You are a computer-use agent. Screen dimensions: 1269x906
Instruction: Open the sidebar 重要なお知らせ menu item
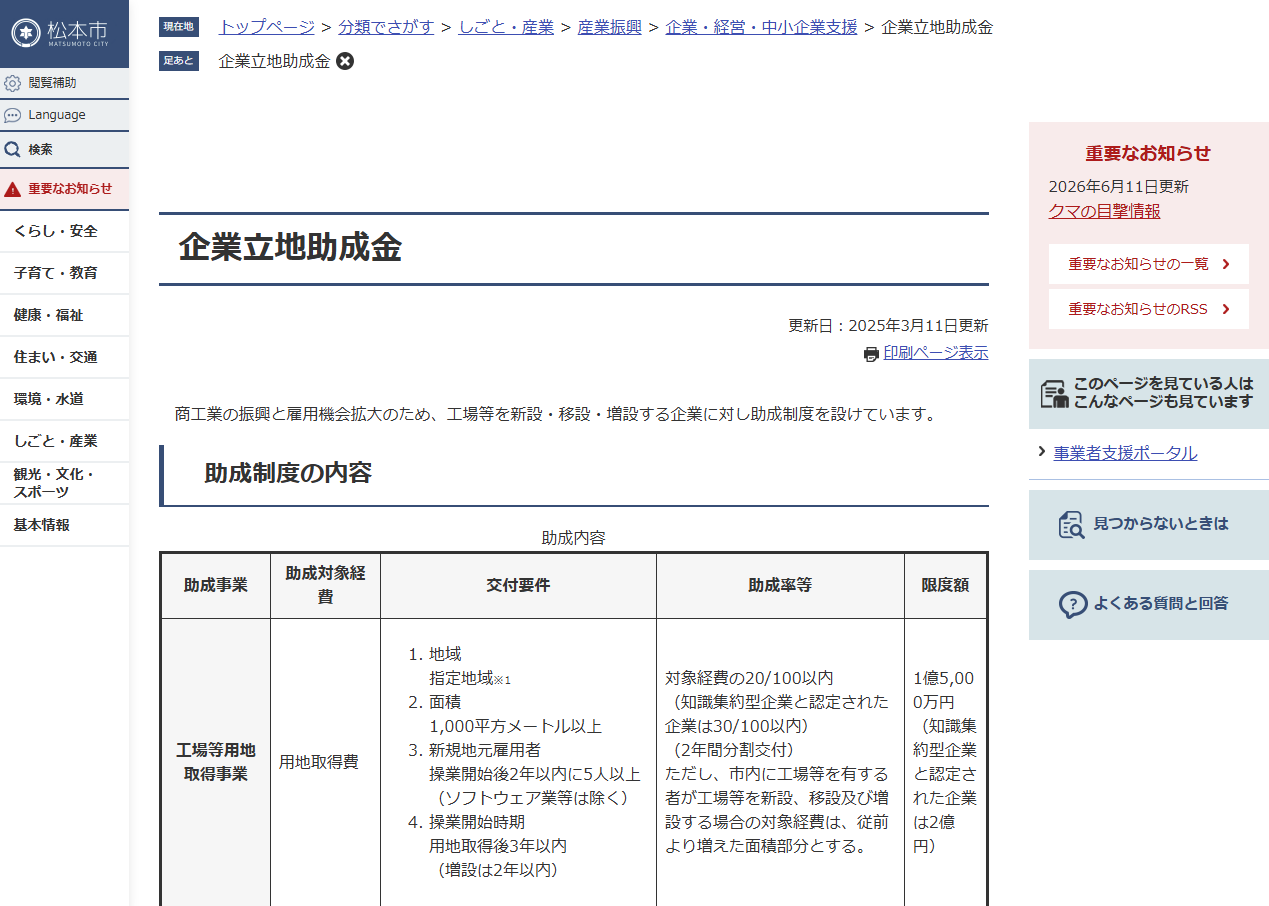coord(65,188)
